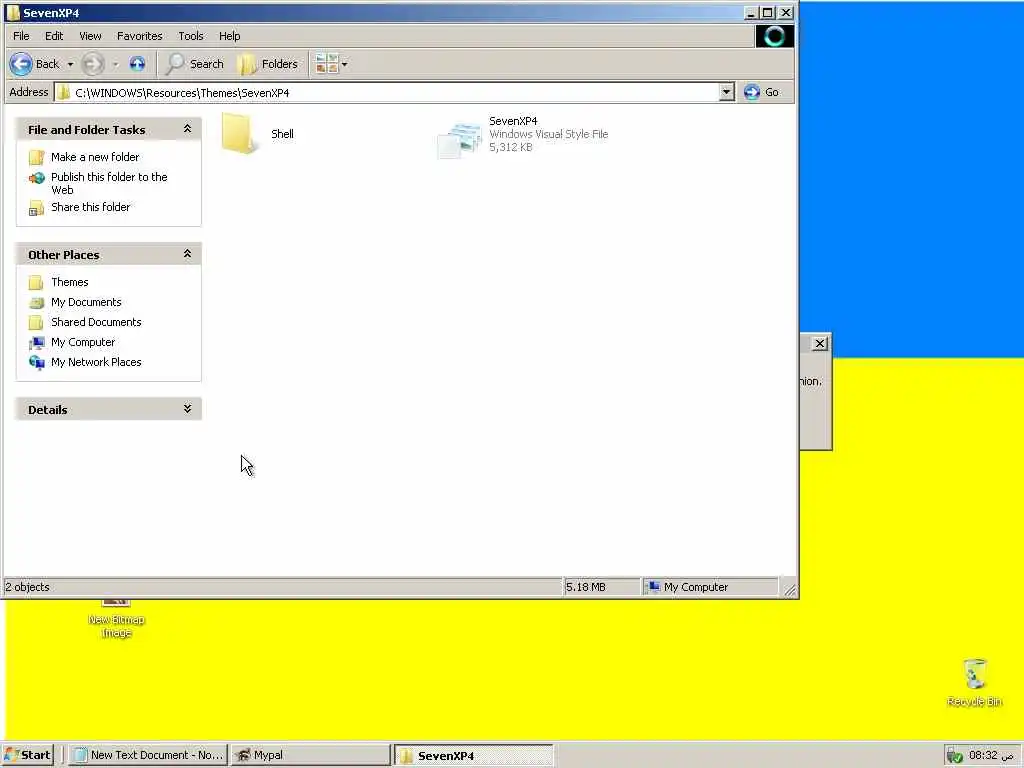The width and height of the screenshot is (1024, 768).
Task: Open Shared Documents link
Action: coord(96,322)
